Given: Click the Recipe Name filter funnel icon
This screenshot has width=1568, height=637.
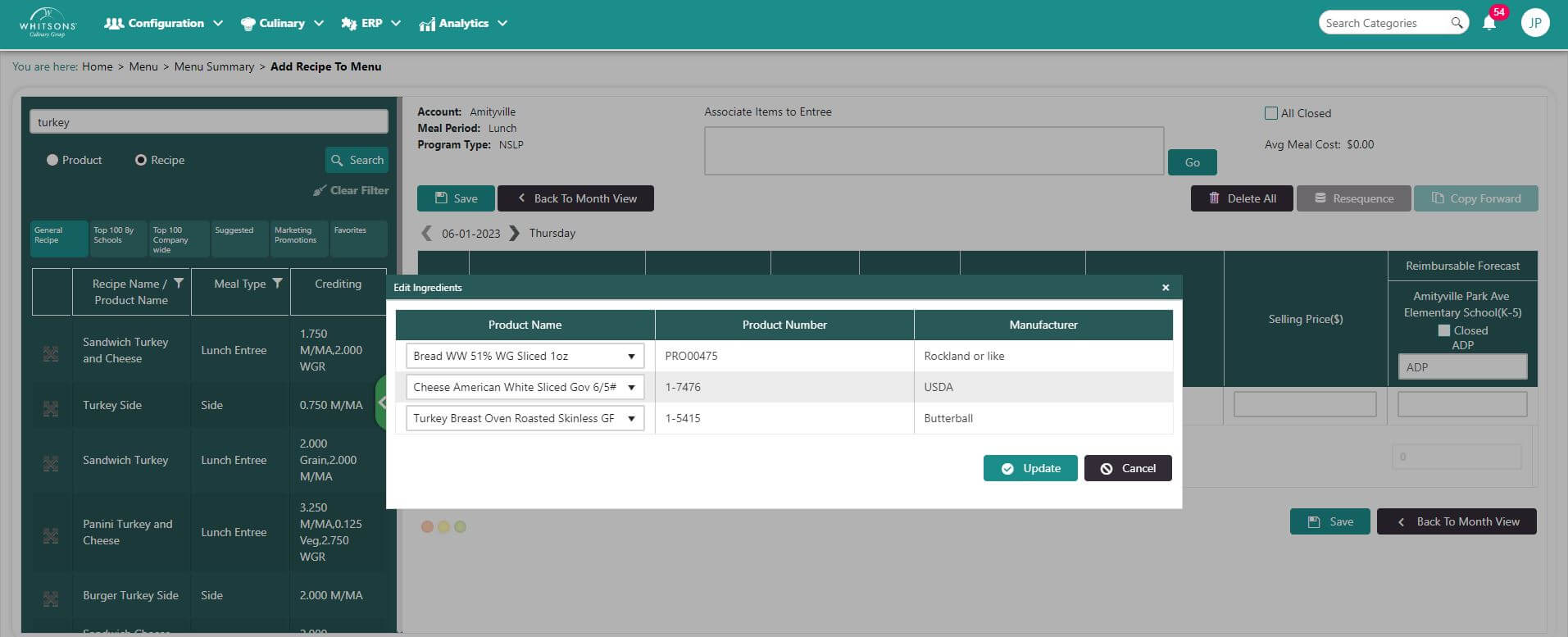Looking at the screenshot, I should click(x=179, y=283).
